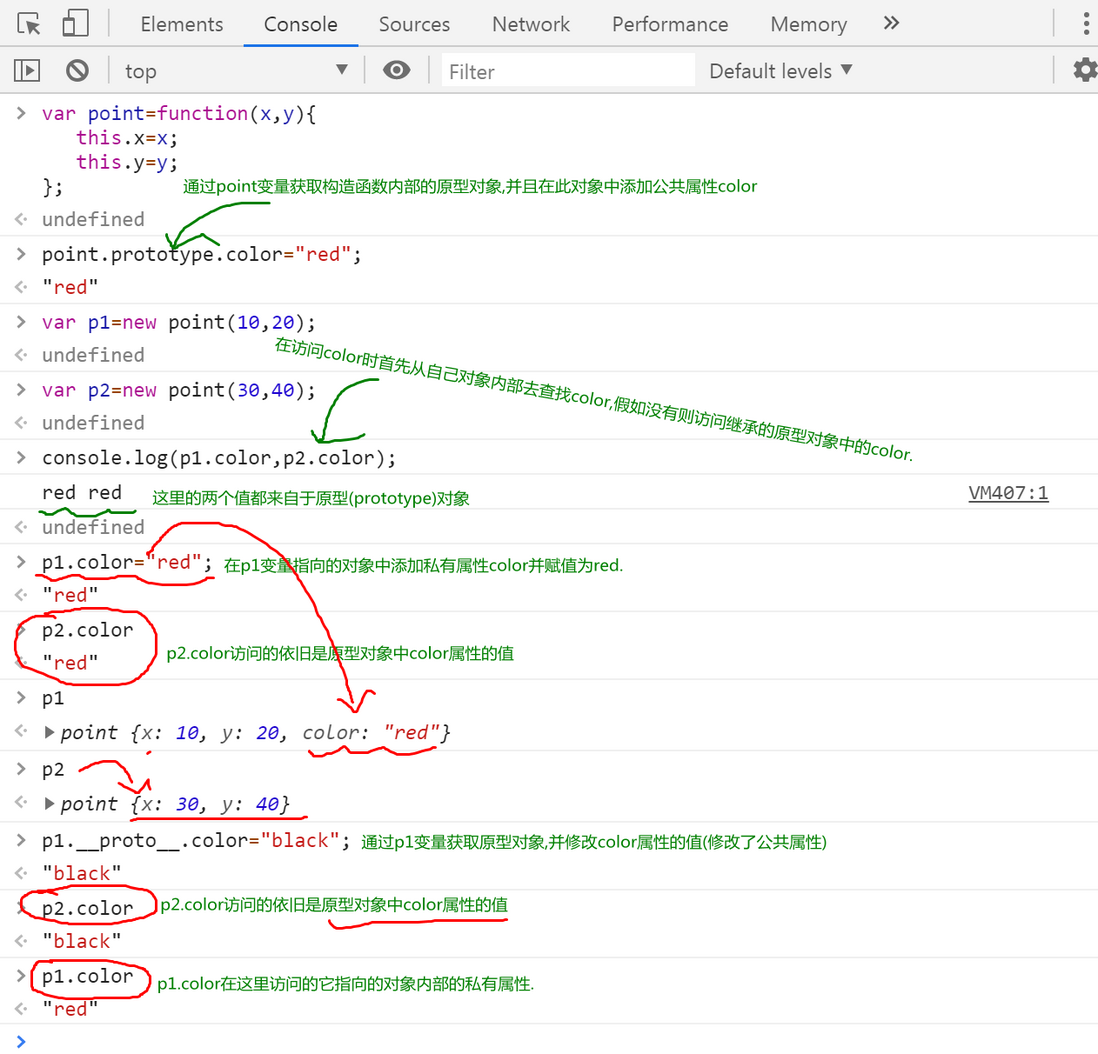Switch to the Elements tab

(181, 24)
